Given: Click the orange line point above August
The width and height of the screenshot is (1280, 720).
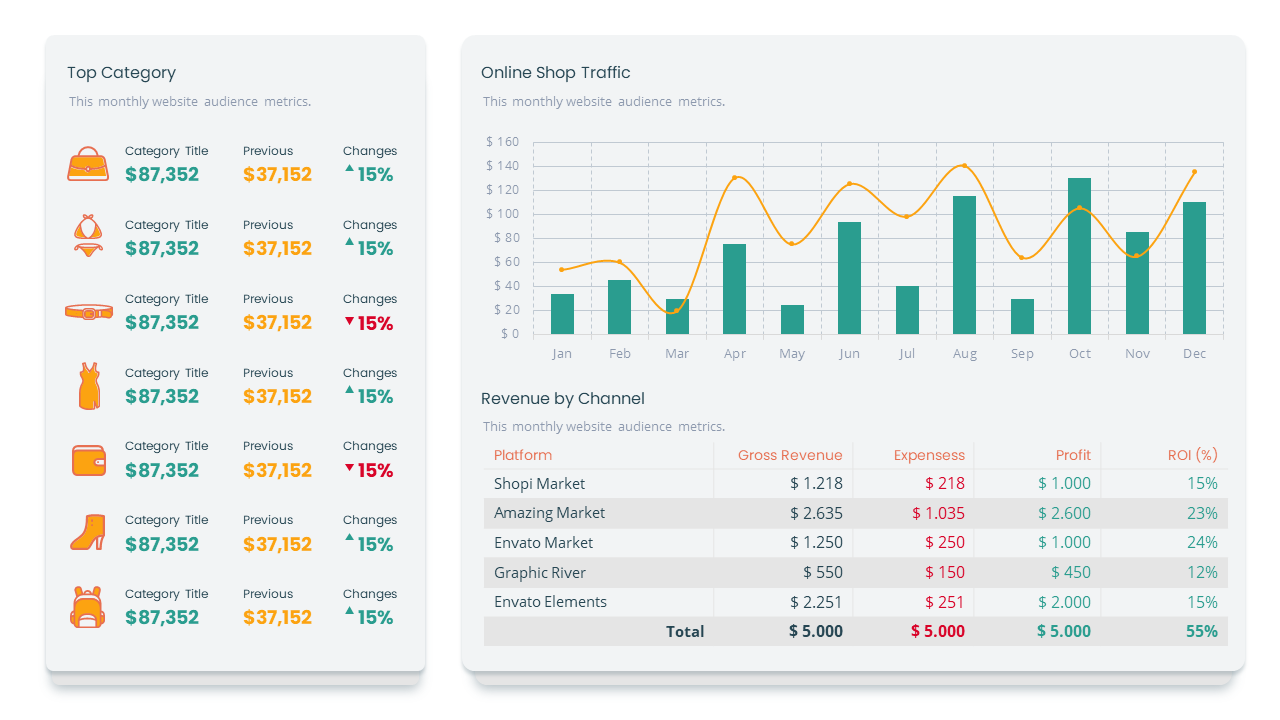Looking at the screenshot, I should tap(964, 165).
